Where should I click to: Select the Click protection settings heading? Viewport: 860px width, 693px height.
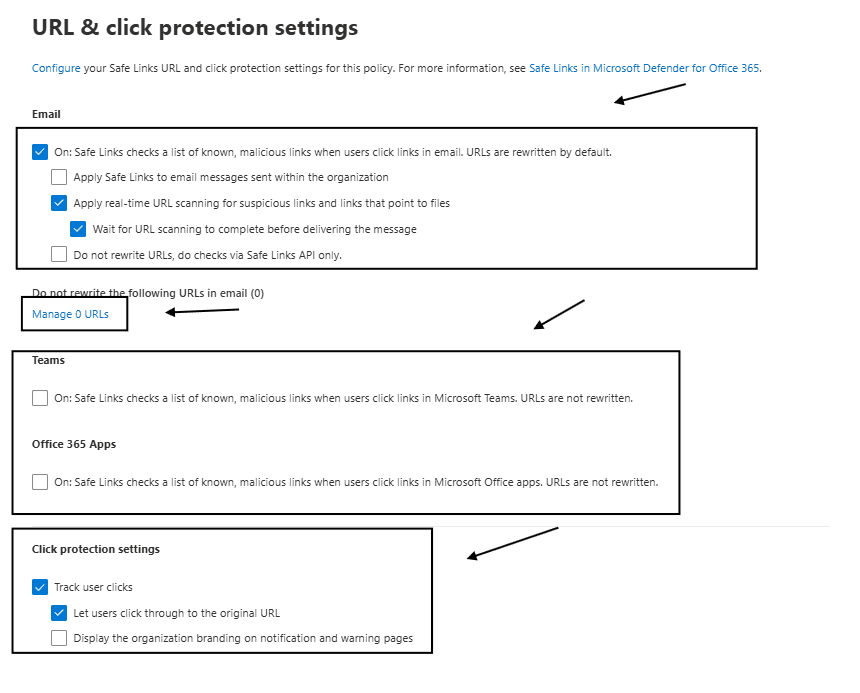(96, 549)
